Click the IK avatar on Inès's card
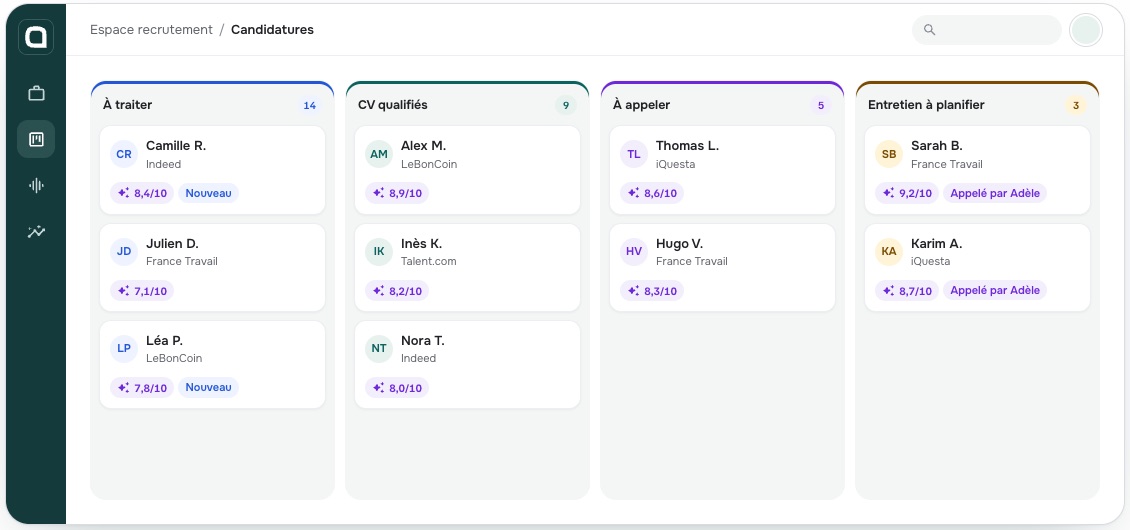The image size is (1130, 530). pyautogui.click(x=379, y=252)
